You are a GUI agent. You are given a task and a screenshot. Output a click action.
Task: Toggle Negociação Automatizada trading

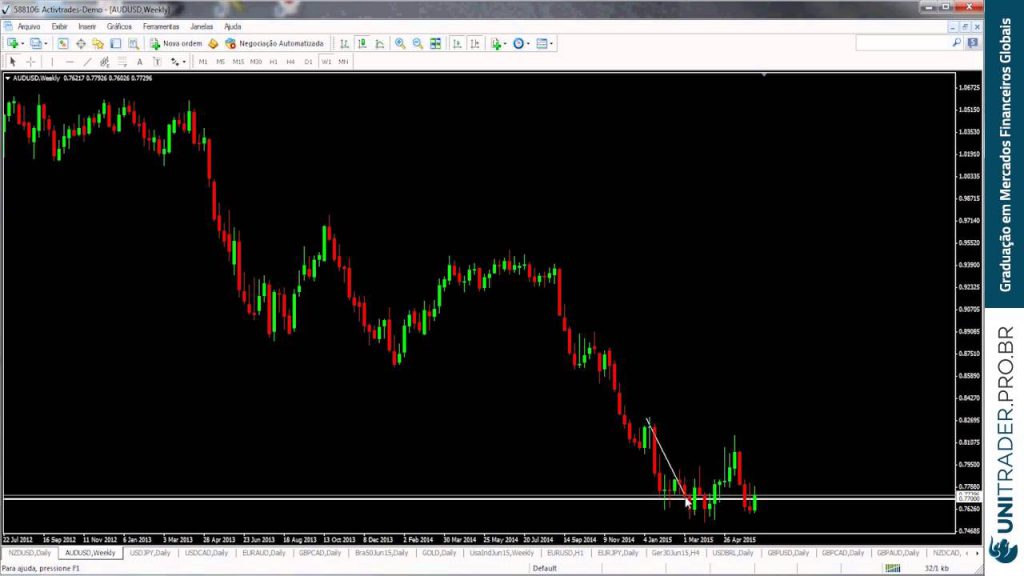pyautogui.click(x=274, y=44)
